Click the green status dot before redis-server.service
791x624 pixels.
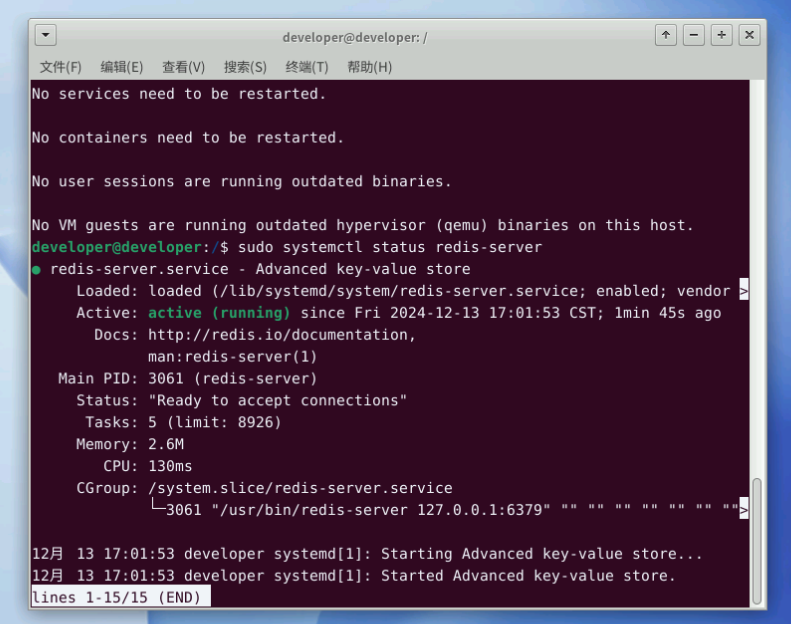pos(37,270)
